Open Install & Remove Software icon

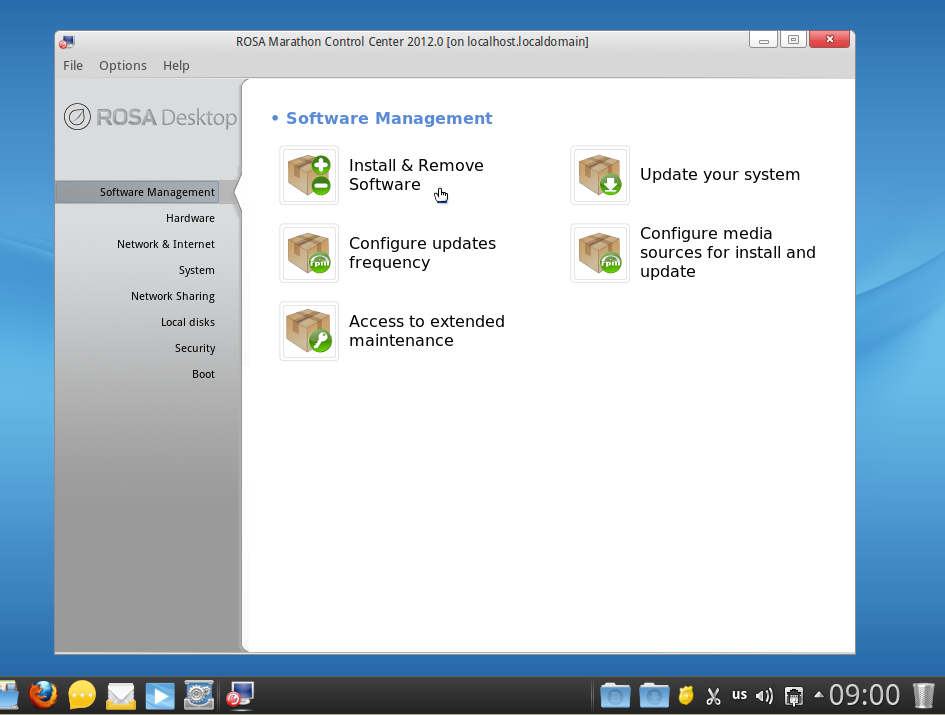309,175
